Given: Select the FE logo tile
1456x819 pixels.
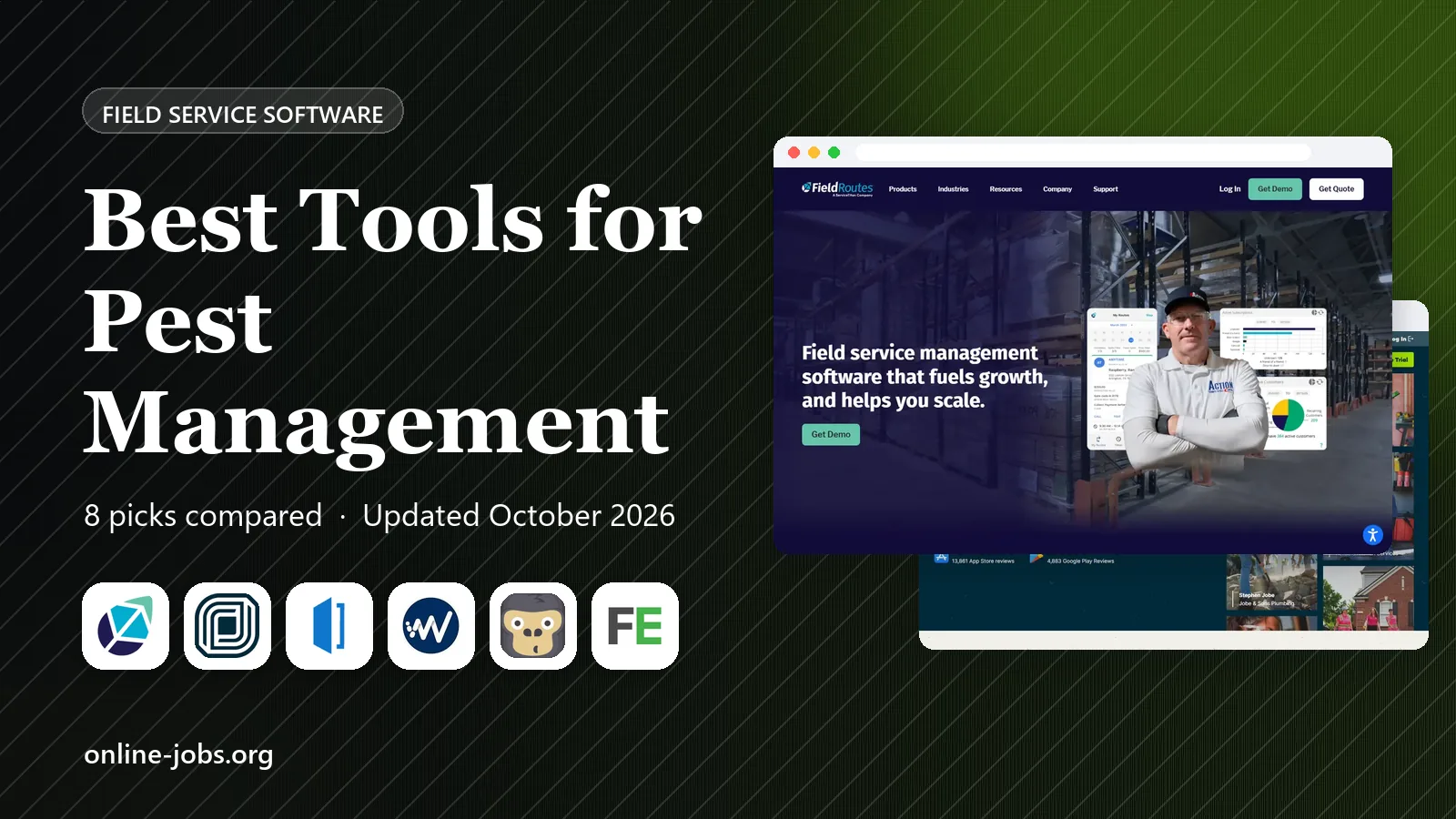Looking at the screenshot, I should (635, 626).
